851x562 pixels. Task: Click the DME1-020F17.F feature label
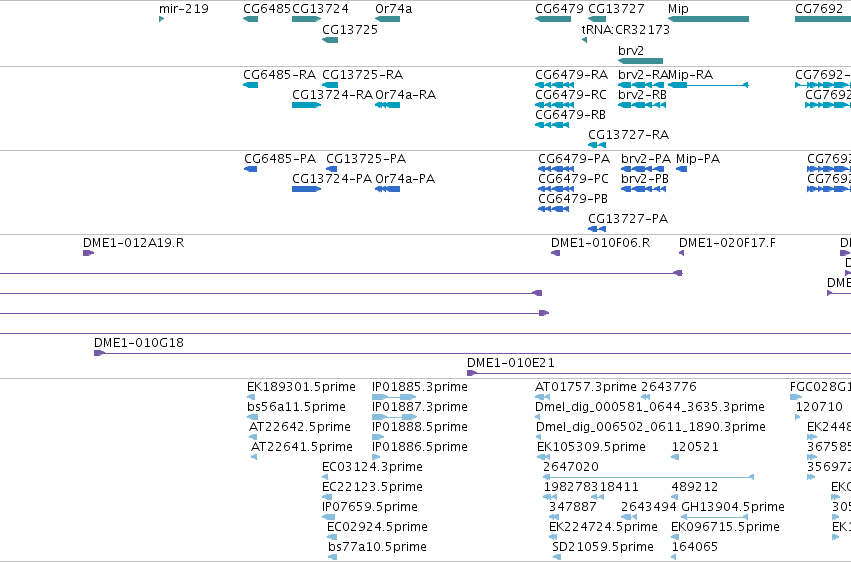coord(727,242)
